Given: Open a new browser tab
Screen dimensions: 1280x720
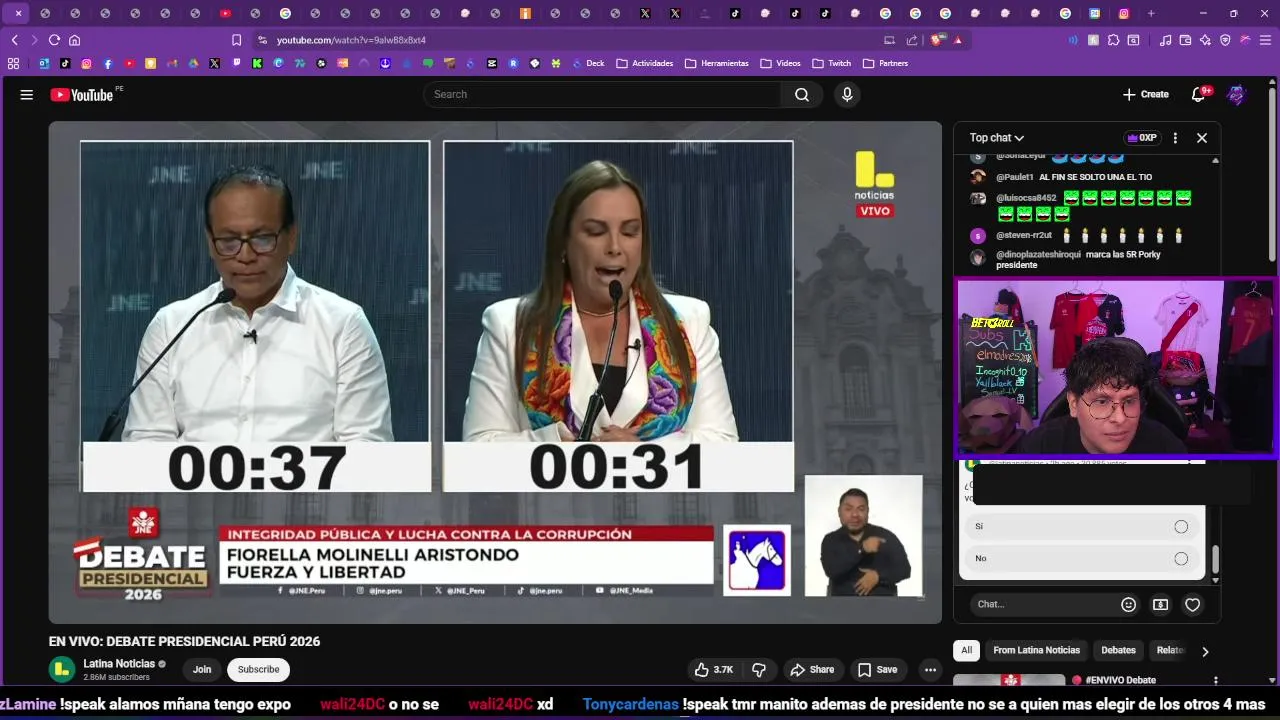Looking at the screenshot, I should tap(1151, 13).
